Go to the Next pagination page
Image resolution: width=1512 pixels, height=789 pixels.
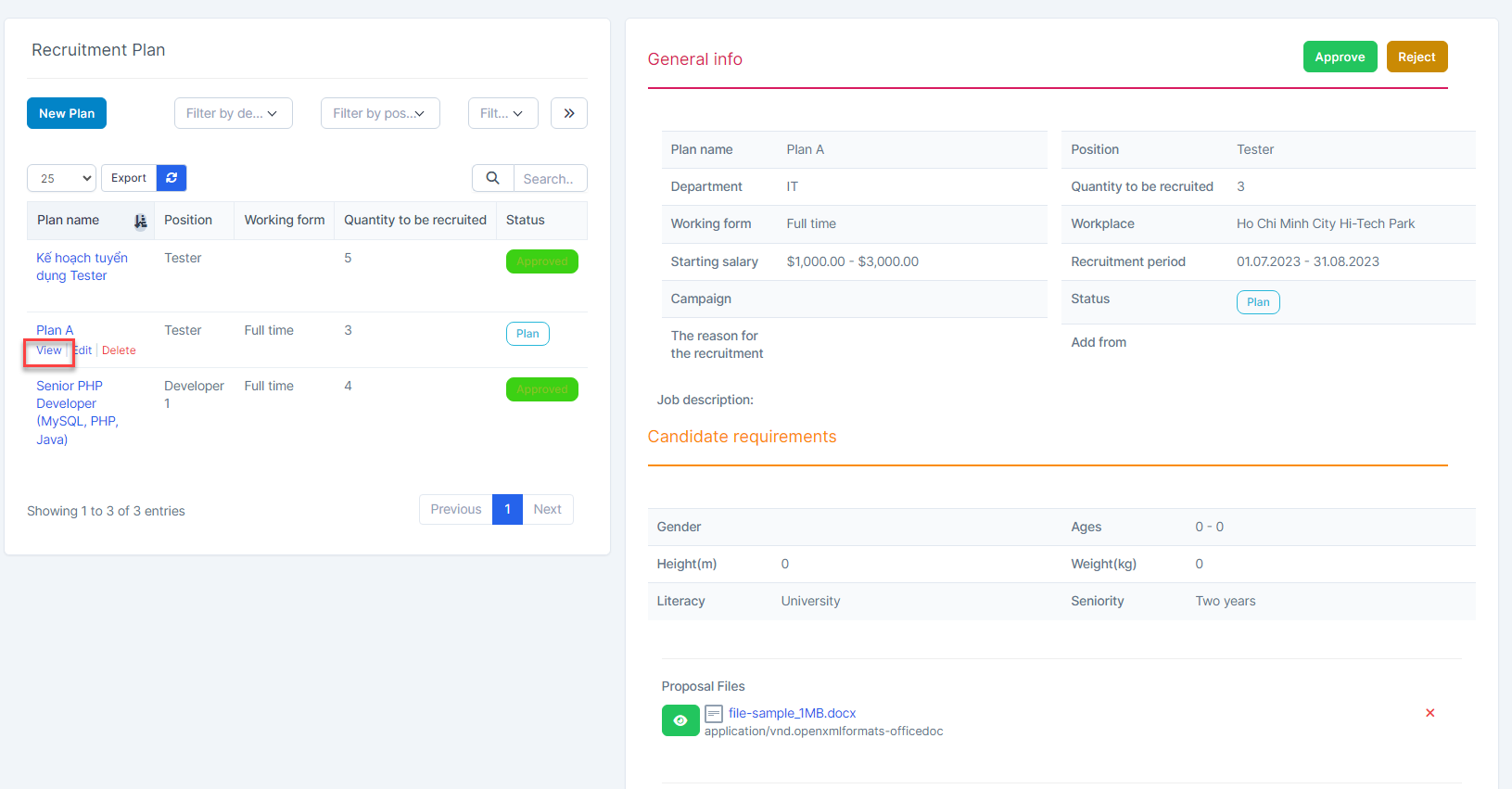click(x=547, y=509)
